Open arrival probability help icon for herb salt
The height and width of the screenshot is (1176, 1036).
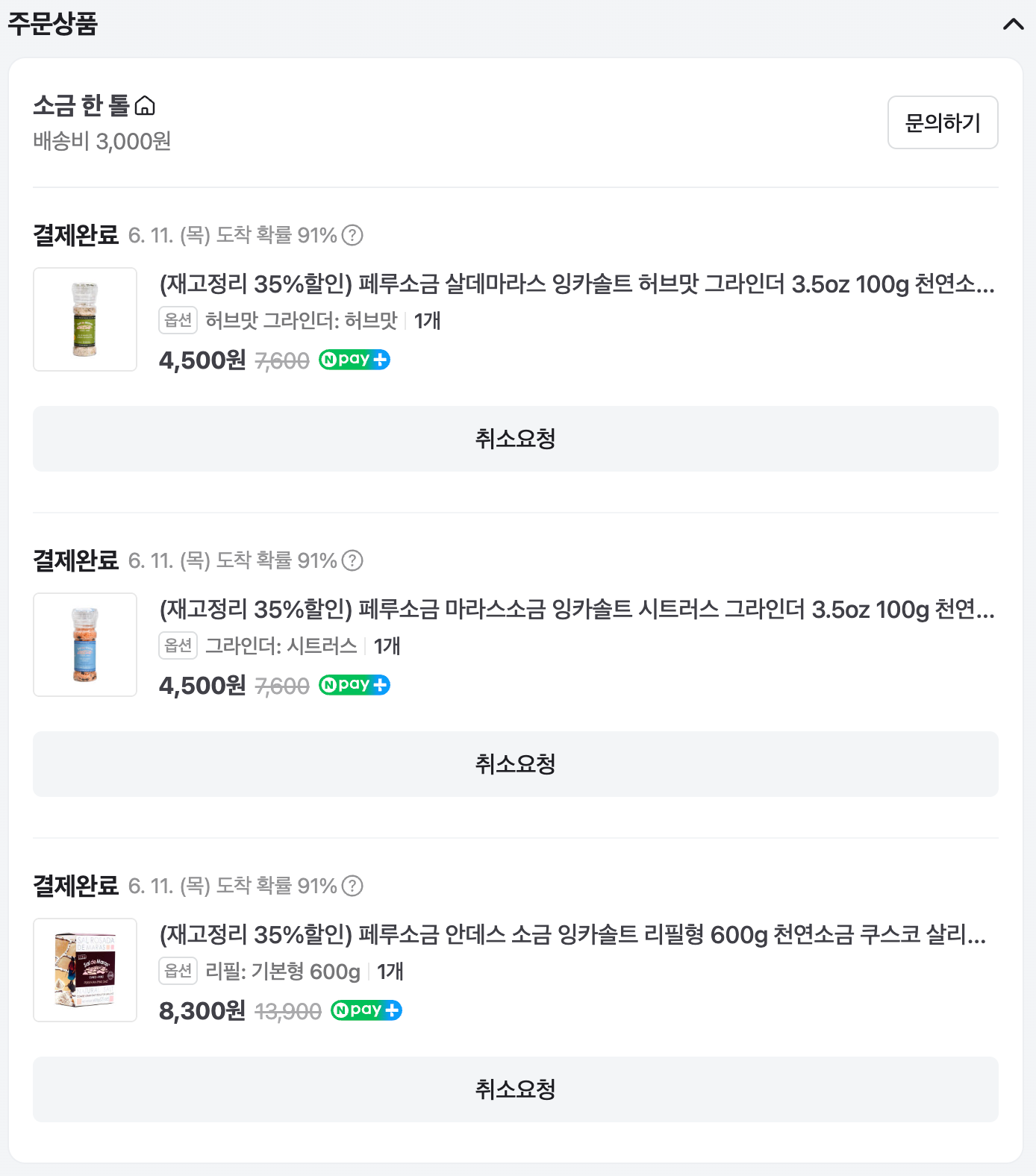pyautogui.click(x=352, y=235)
